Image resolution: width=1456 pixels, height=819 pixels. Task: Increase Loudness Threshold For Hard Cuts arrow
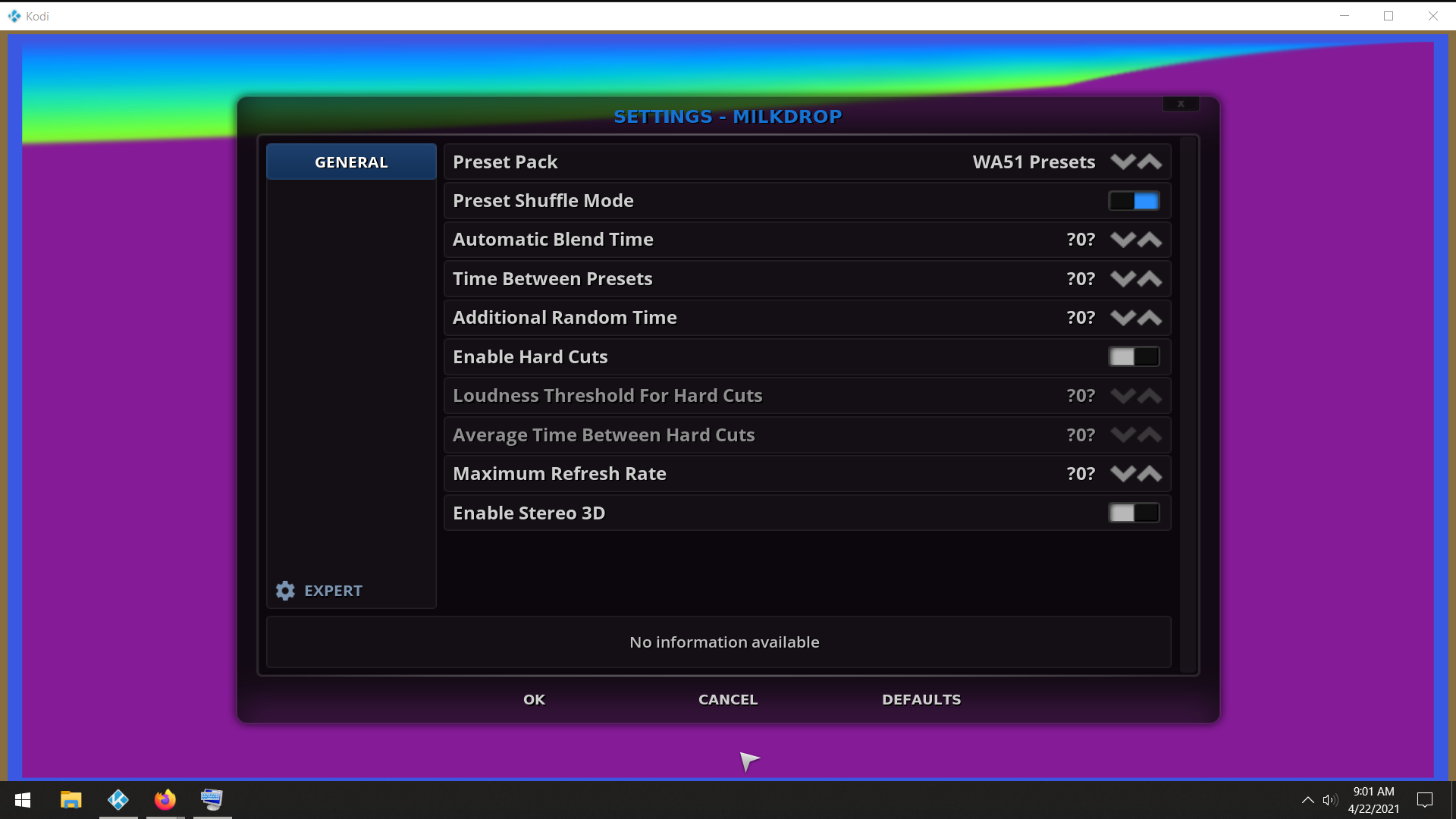click(1150, 395)
